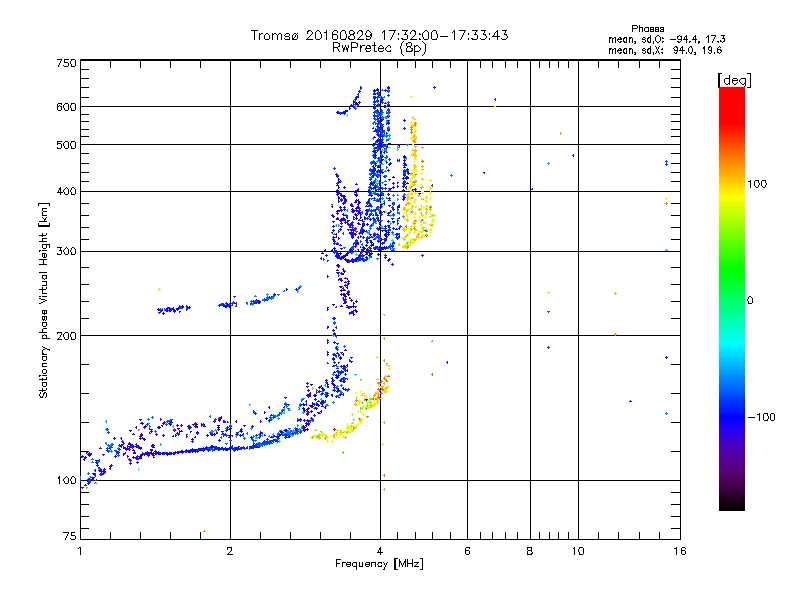
Task: Click the y-axis tick label '200'
Action: point(66,336)
